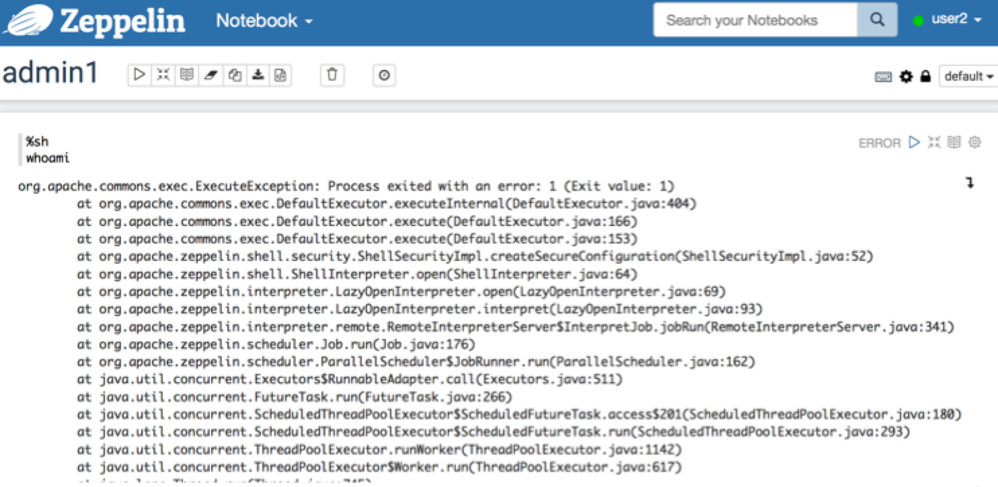Go to Zeppelin home via logo

pos(94,20)
